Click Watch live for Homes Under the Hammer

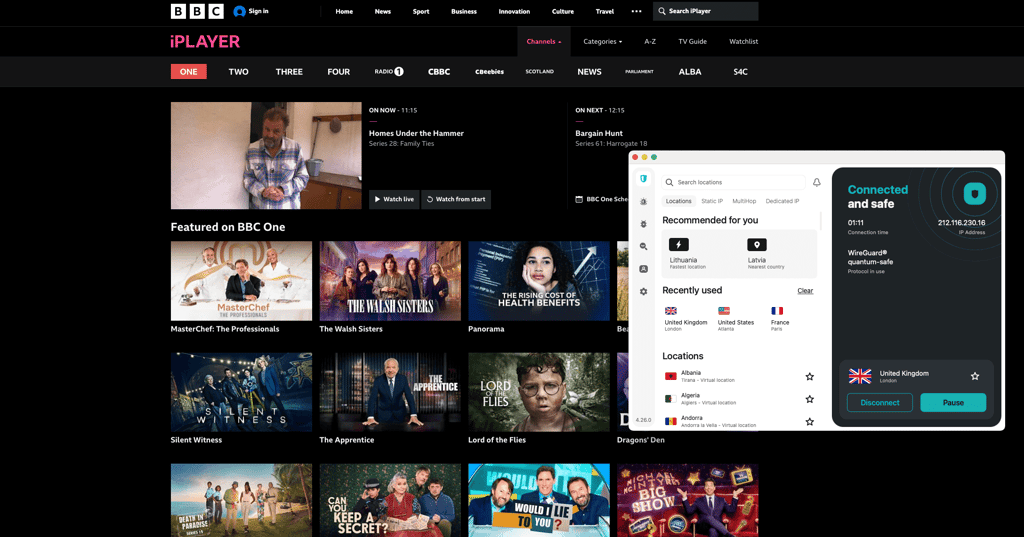point(394,199)
